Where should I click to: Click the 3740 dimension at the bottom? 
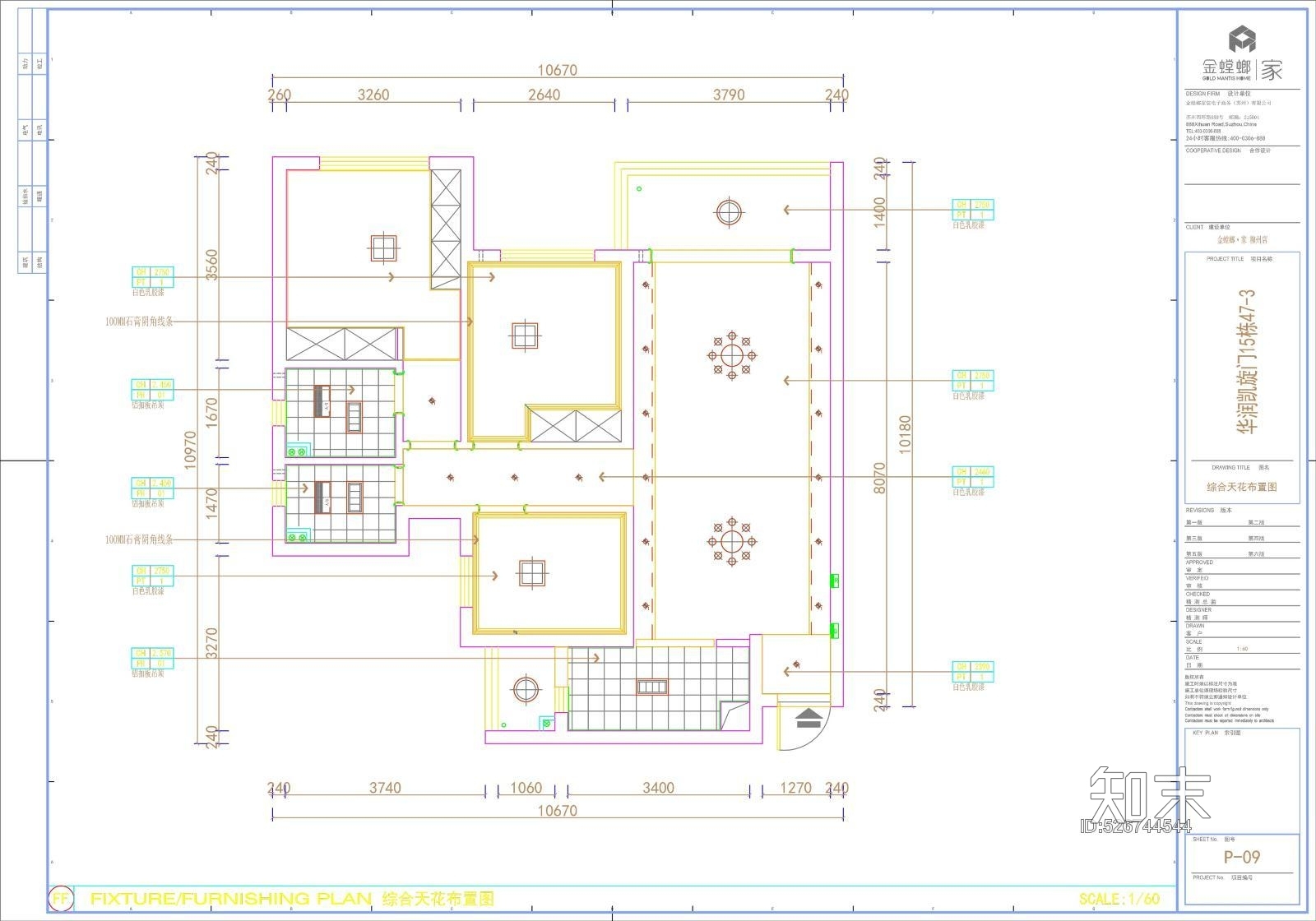coord(385,788)
